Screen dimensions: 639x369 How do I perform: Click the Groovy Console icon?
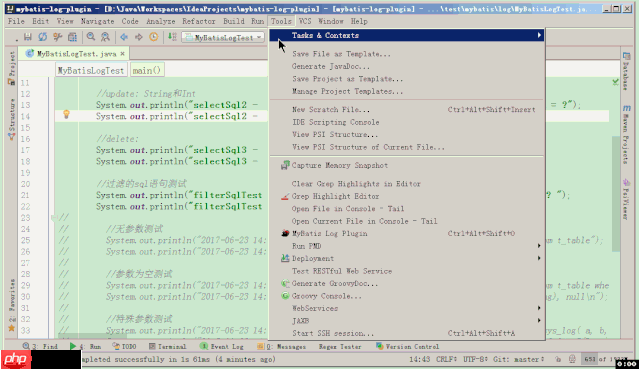point(285,296)
